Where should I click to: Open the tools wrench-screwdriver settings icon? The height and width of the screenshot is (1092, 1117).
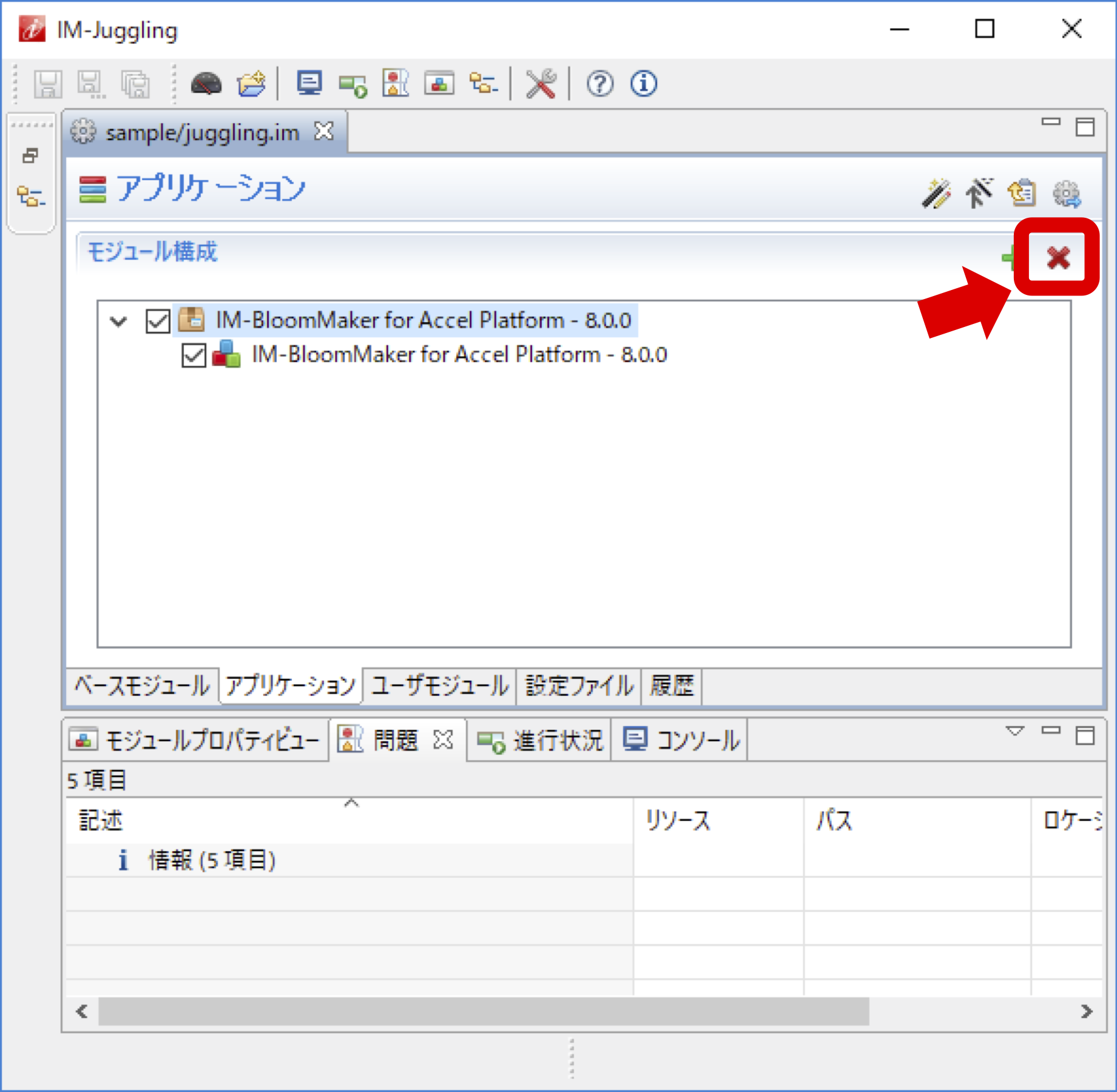pyautogui.click(x=541, y=84)
